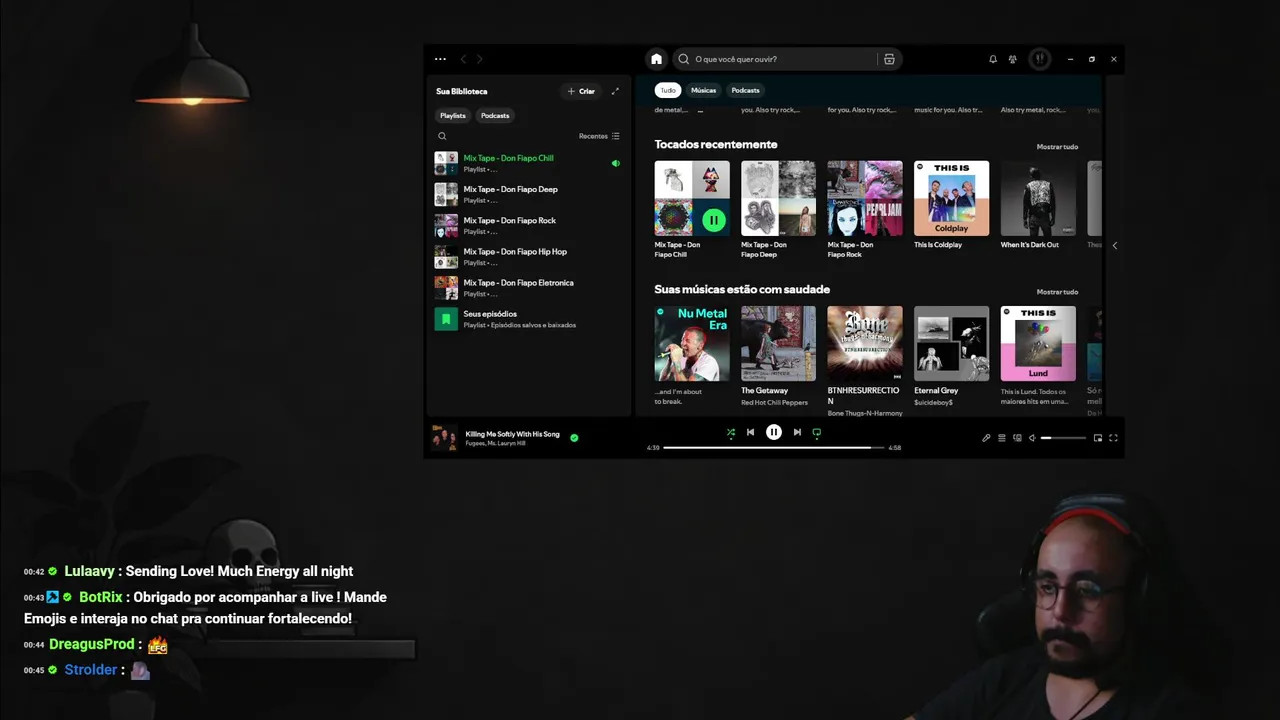Open Eternal Grey album card
This screenshot has height=720, width=1280.
point(951,357)
